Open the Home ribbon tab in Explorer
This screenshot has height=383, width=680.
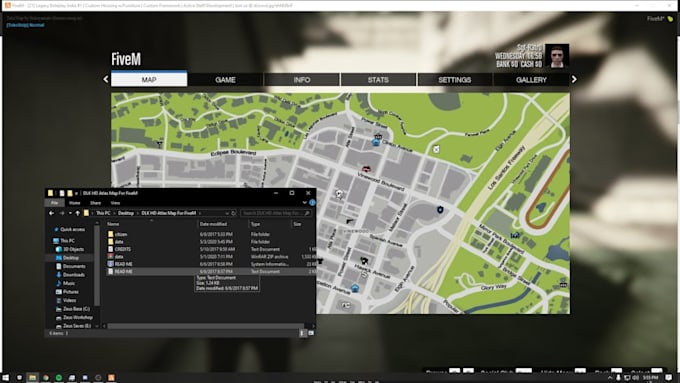(75, 203)
